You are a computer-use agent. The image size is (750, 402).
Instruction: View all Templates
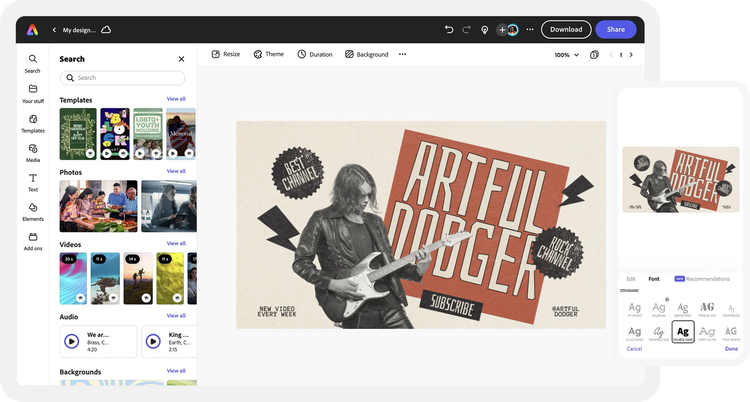(x=176, y=99)
